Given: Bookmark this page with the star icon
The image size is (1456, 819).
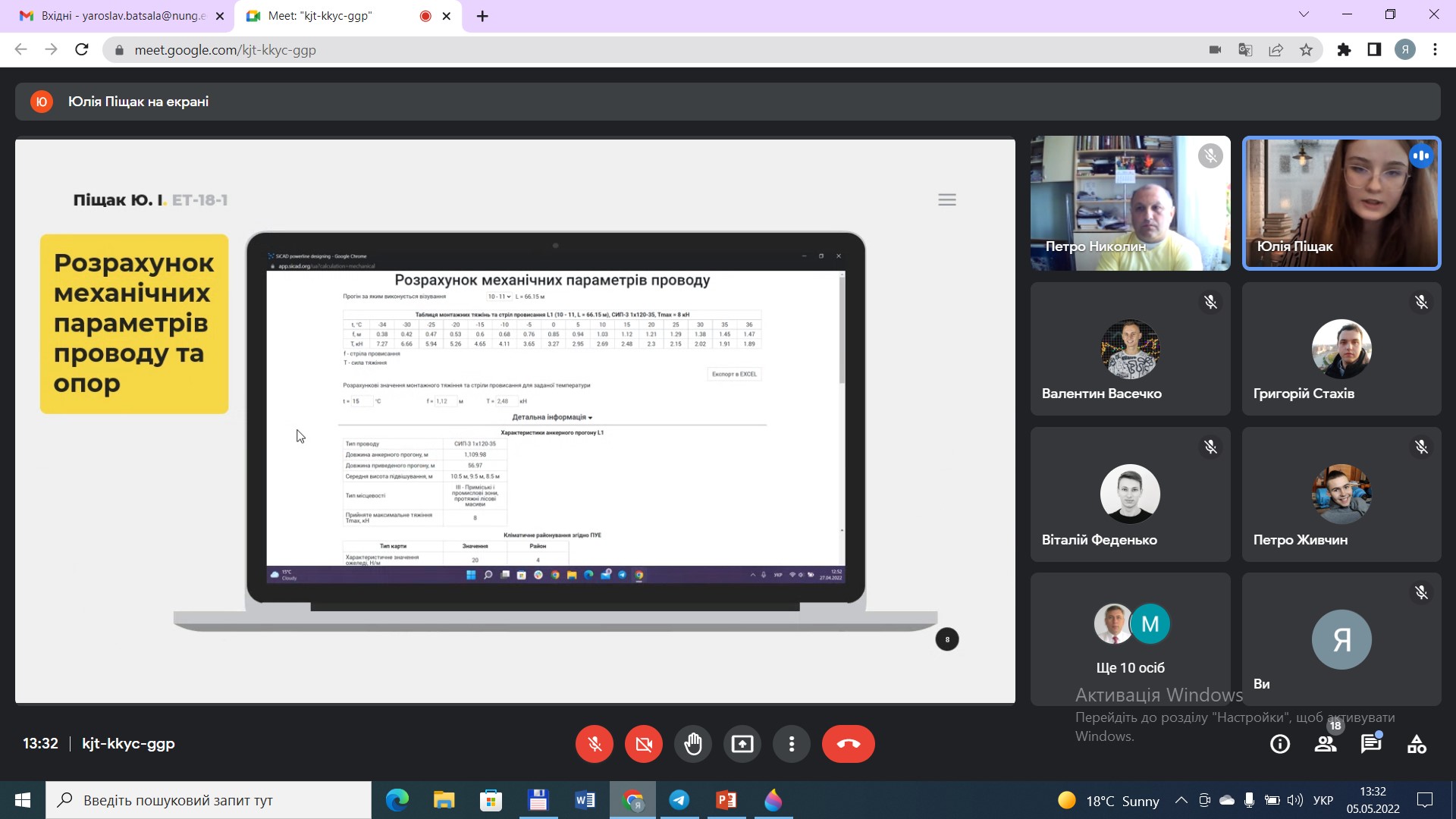Looking at the screenshot, I should click(1306, 50).
